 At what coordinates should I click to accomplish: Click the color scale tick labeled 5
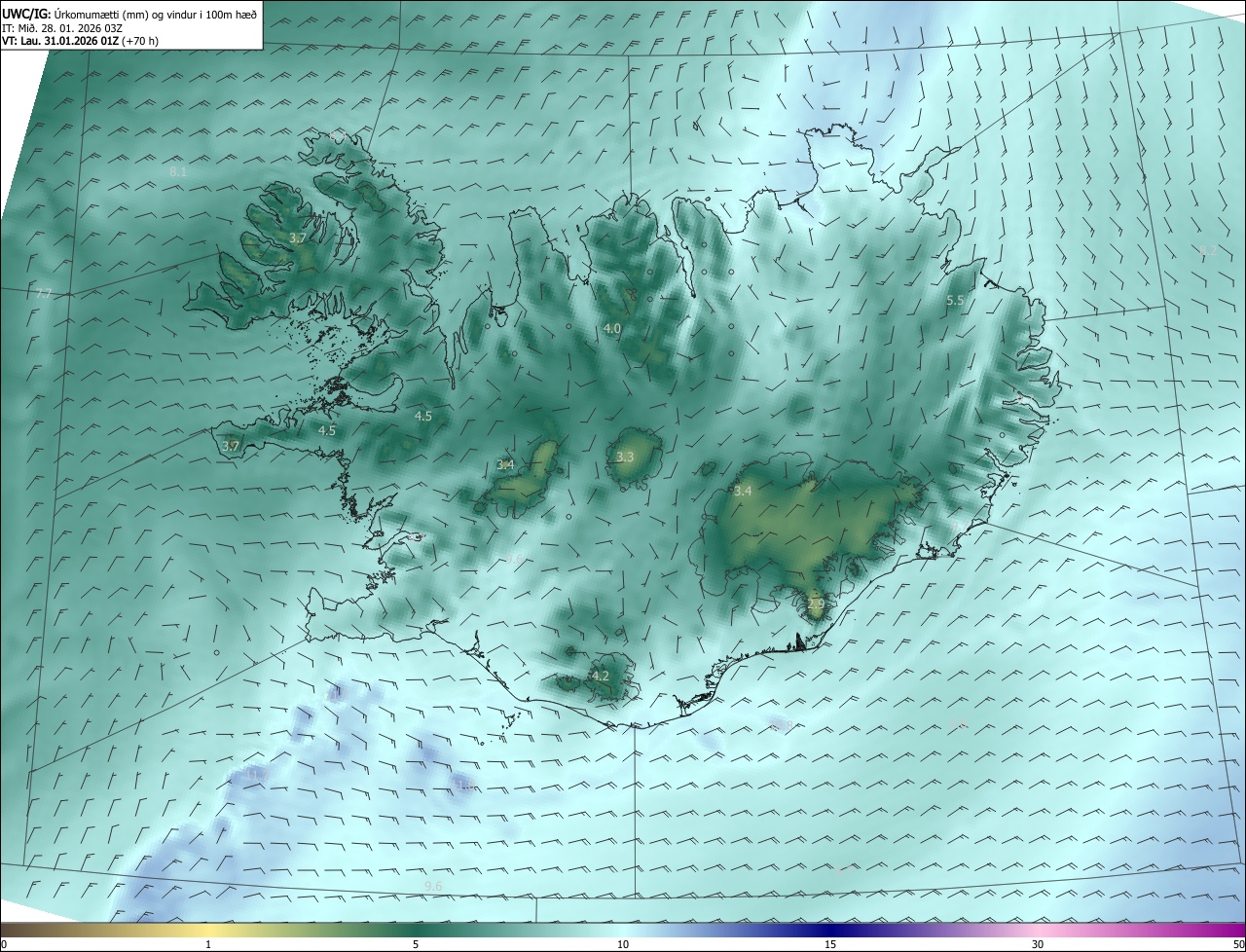[x=416, y=944]
